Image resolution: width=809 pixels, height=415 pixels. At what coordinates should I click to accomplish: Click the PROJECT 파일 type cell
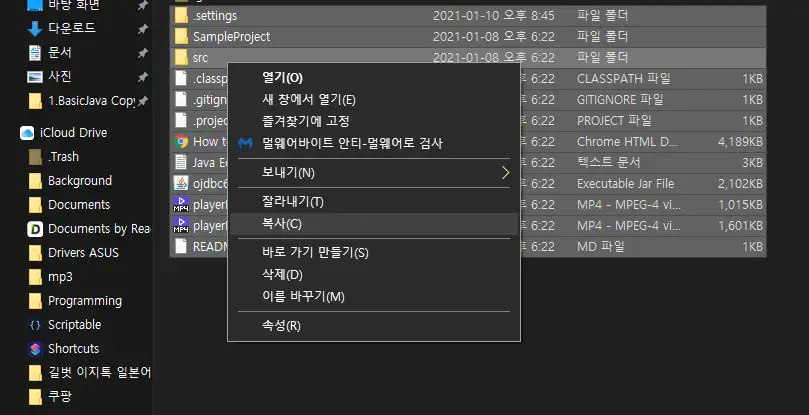614,120
